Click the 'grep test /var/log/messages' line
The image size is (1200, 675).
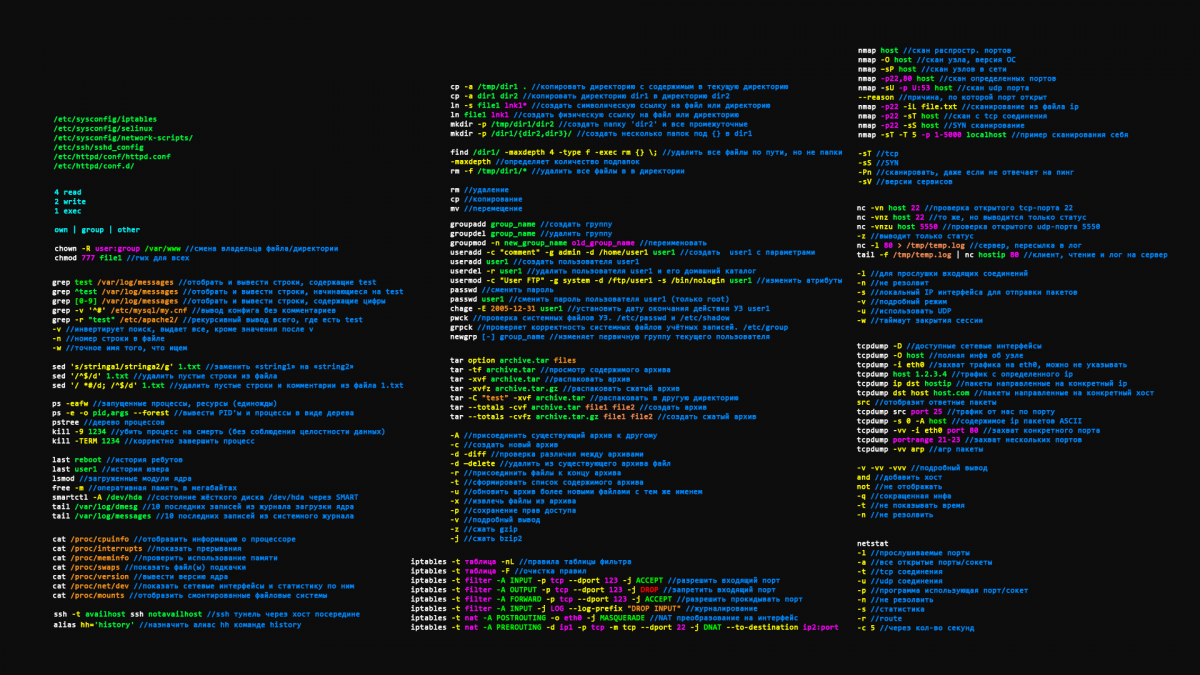[x=215, y=283]
